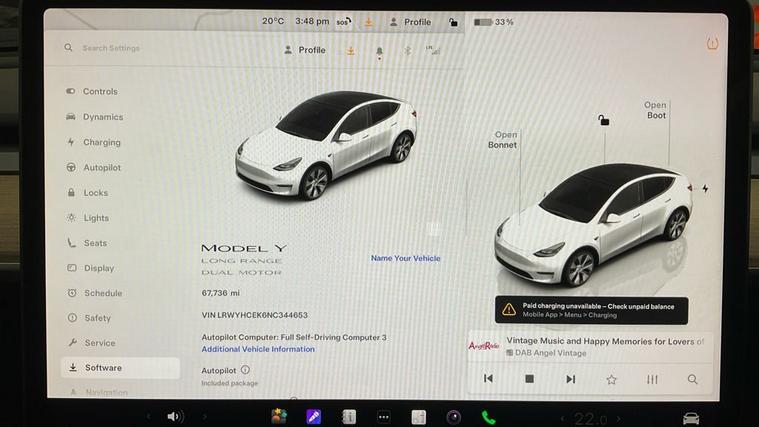The width and height of the screenshot is (759, 427).
Task: Go to Display settings
Action: coord(91,268)
